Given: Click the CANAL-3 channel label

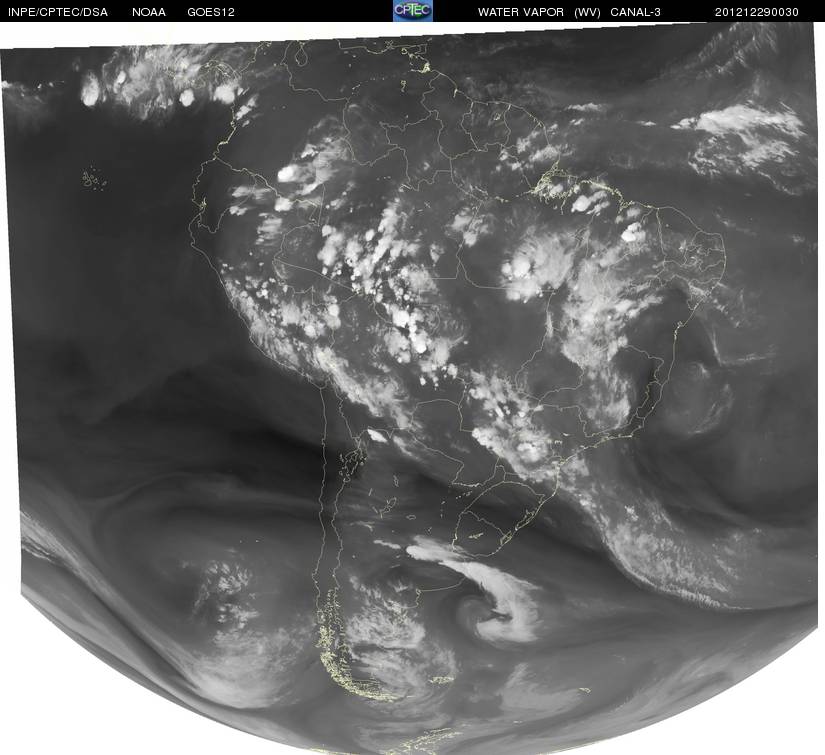Looking at the screenshot, I should pyautogui.click(x=635, y=12).
